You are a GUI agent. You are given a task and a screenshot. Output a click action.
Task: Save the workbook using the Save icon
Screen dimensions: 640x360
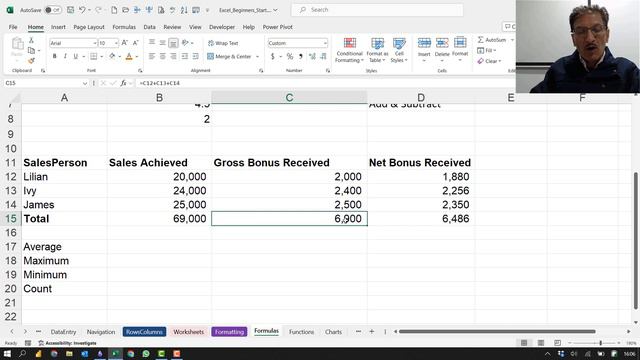click(70, 10)
